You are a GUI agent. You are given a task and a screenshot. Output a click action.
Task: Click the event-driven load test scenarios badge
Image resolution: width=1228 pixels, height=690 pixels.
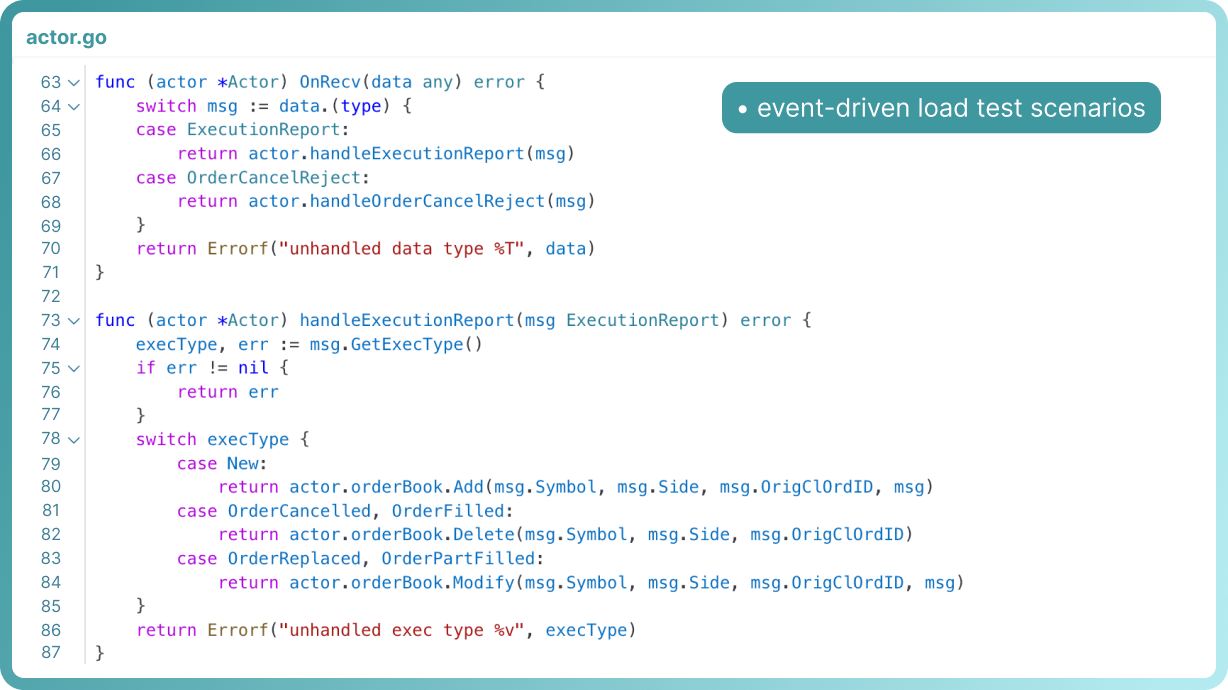tap(940, 108)
